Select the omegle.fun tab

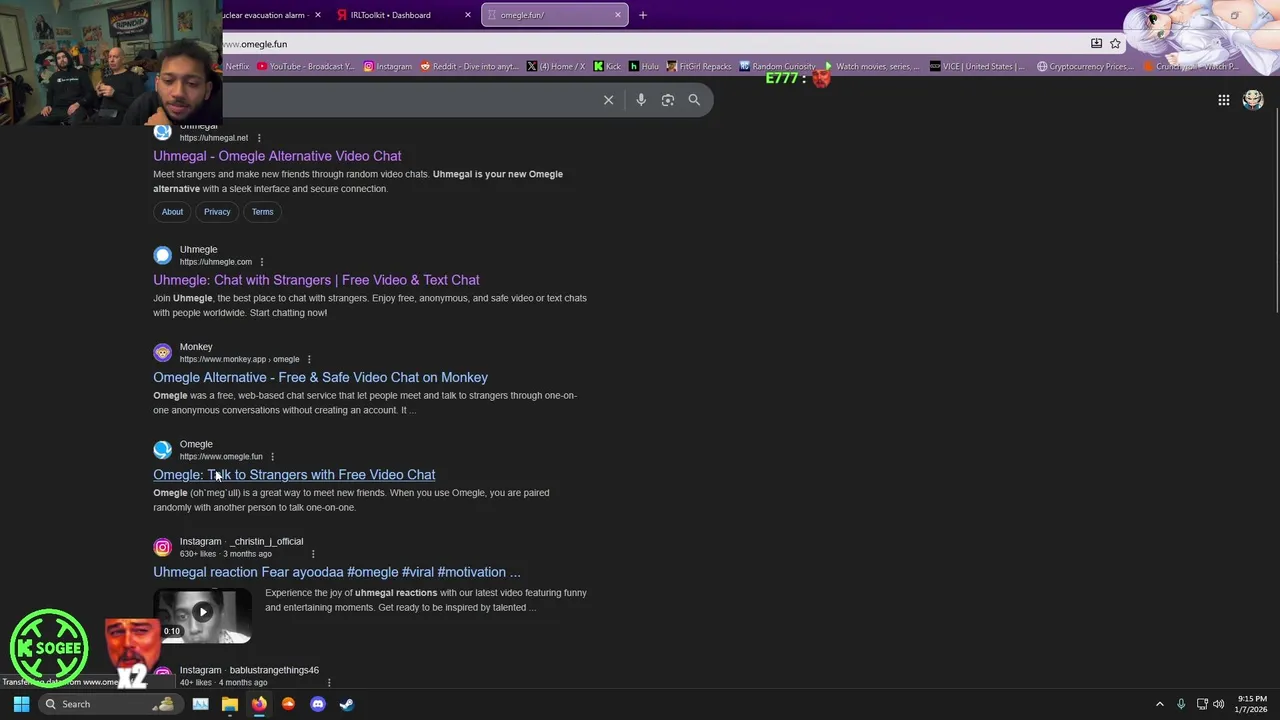555,15
